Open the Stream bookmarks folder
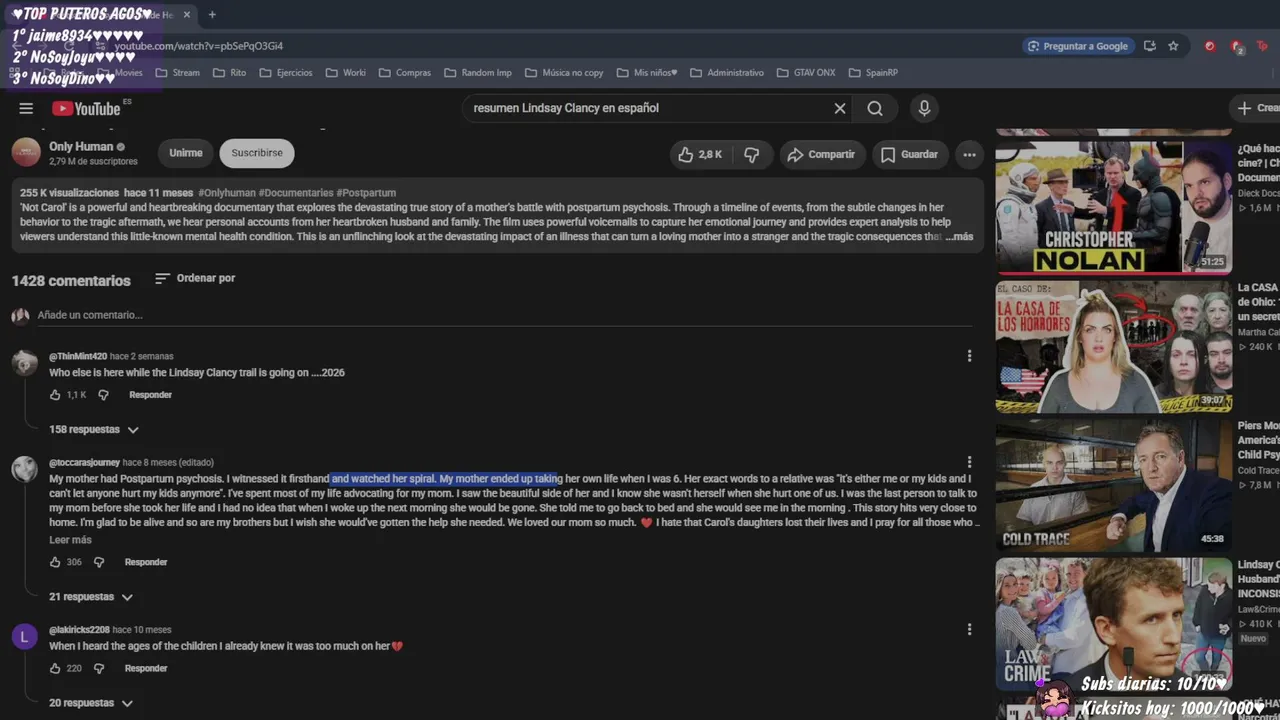Image resolution: width=1280 pixels, height=720 pixels. (178, 73)
